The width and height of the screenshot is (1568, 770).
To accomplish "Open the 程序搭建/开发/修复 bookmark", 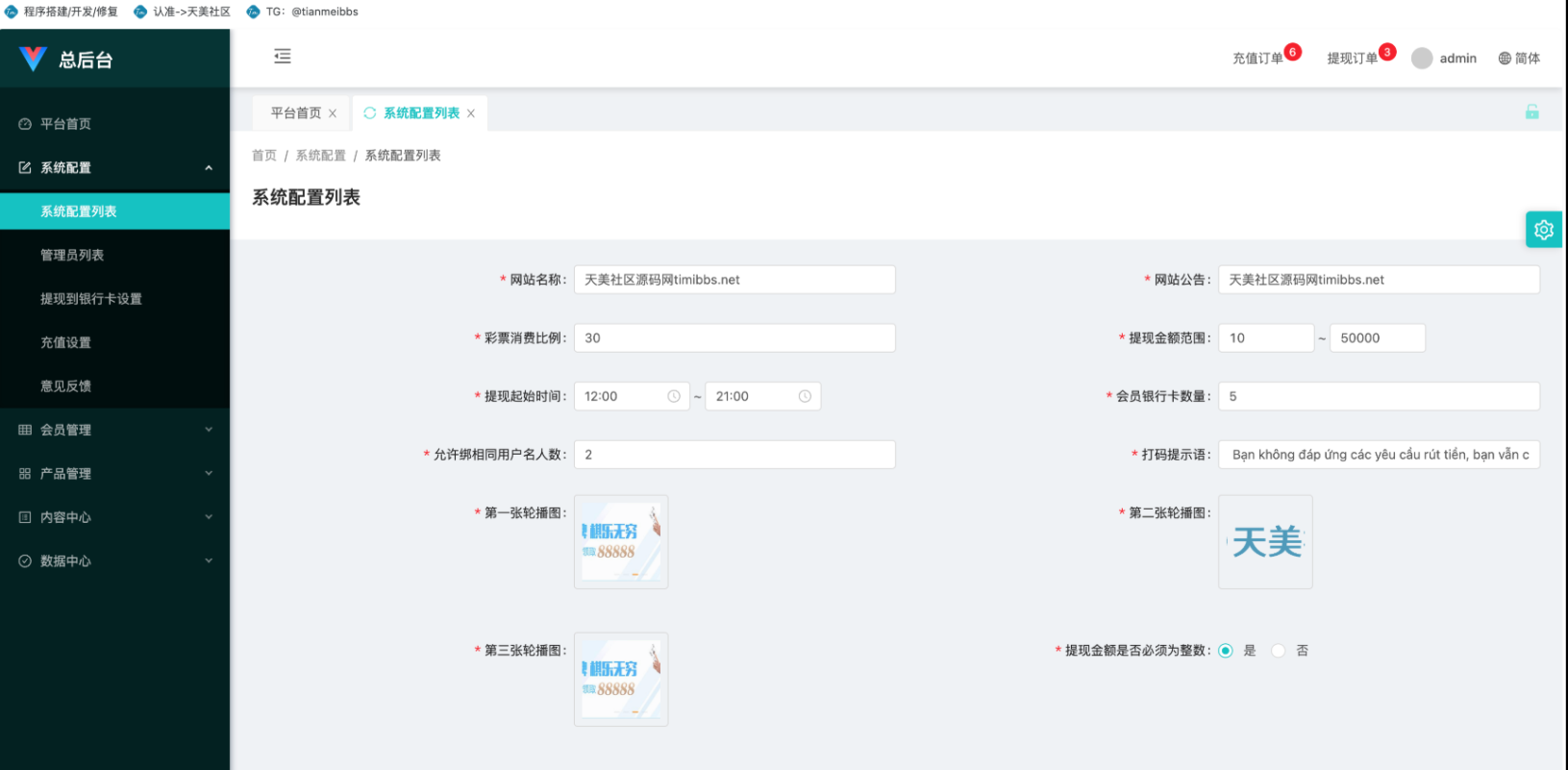I will [x=62, y=12].
